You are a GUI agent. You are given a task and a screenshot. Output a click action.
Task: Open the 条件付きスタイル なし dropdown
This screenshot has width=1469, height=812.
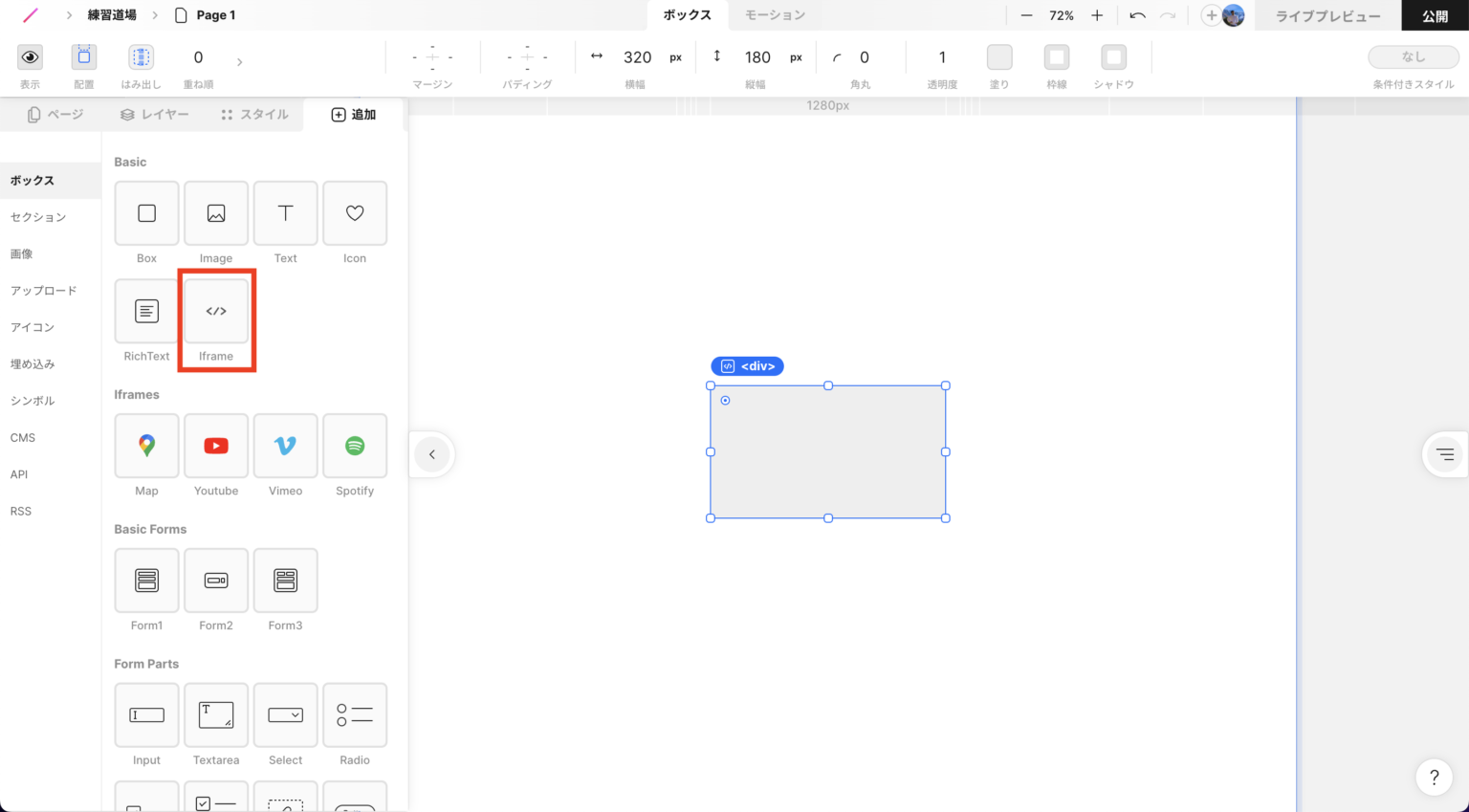pyautogui.click(x=1413, y=57)
